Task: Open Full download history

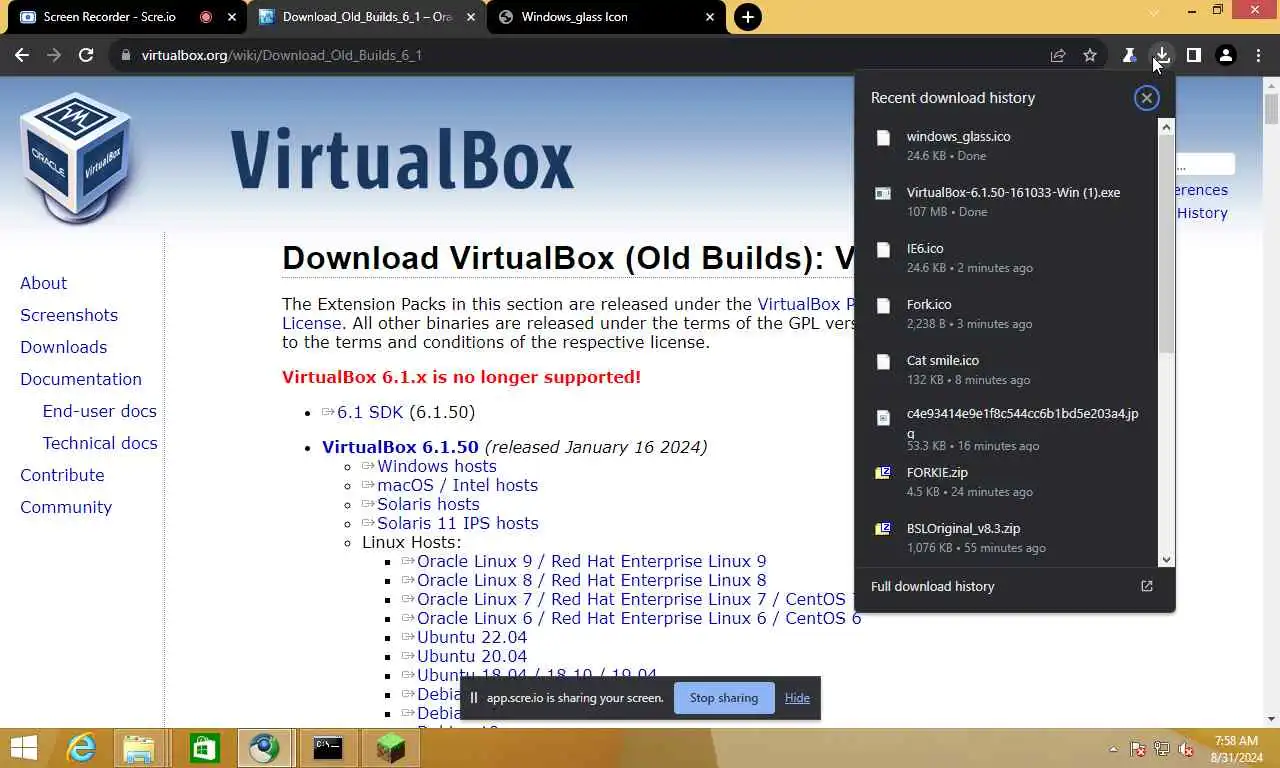Action: click(932, 586)
